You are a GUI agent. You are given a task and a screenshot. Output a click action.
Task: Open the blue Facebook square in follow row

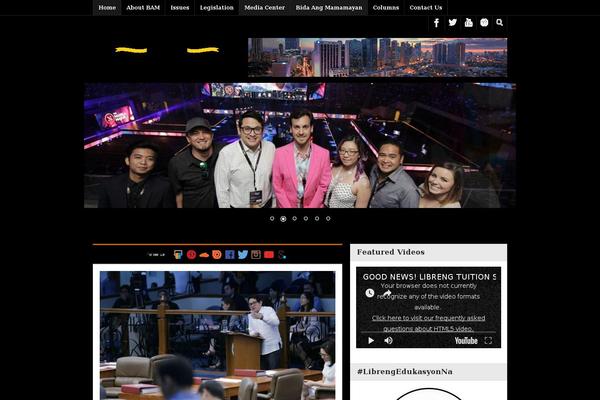[230, 255]
